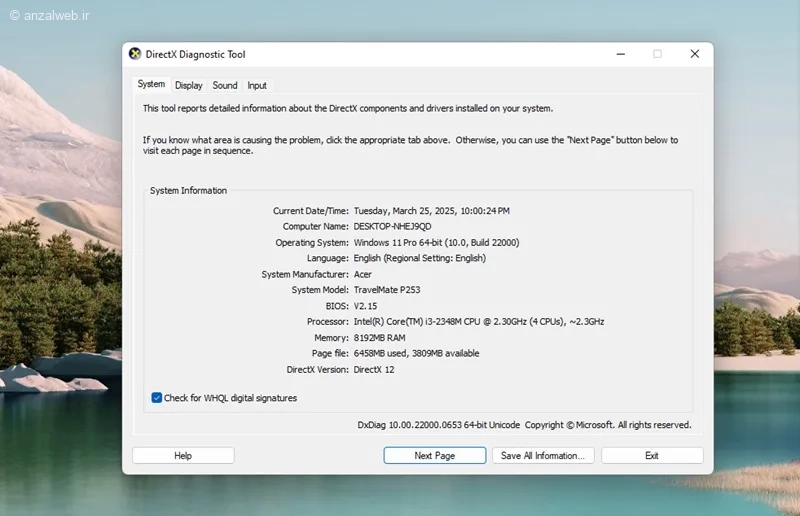The width and height of the screenshot is (800, 516).
Task: Switch to the System tab
Action: point(151,84)
